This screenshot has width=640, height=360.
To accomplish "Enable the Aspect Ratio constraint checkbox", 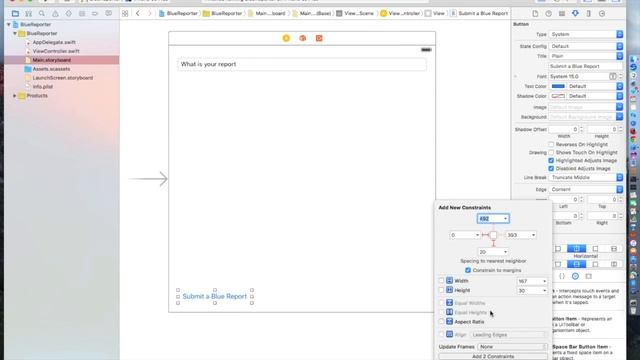I will coord(441,322).
